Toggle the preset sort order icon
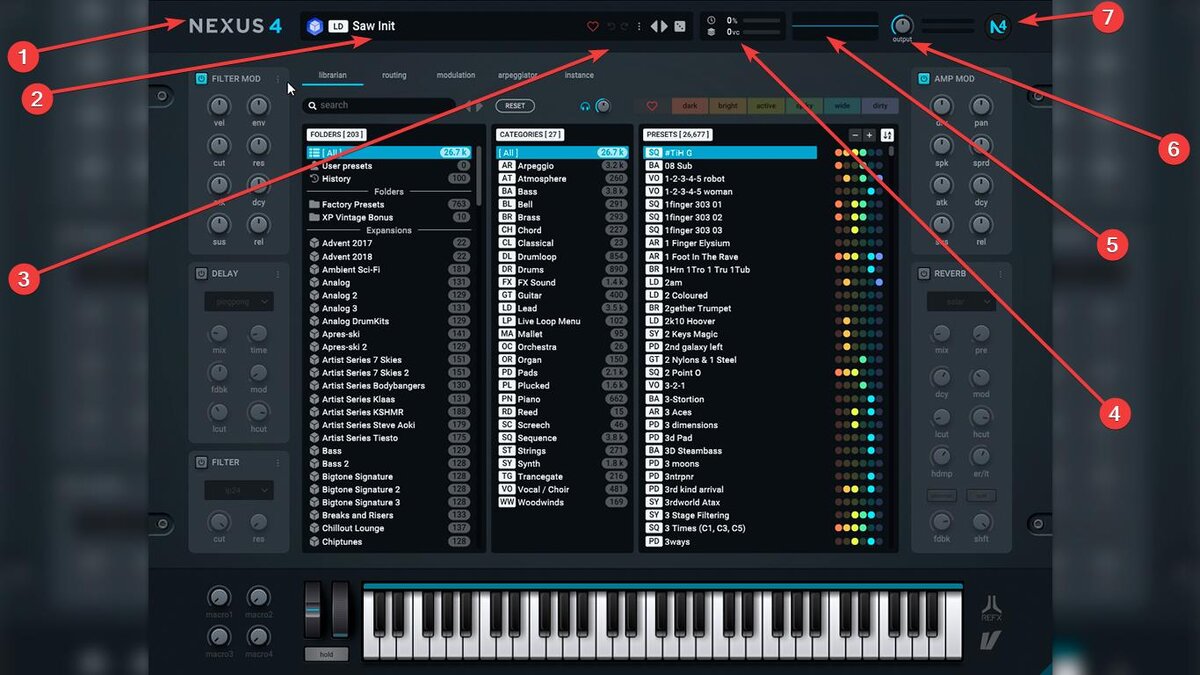The height and width of the screenshot is (675, 1200). (x=888, y=135)
